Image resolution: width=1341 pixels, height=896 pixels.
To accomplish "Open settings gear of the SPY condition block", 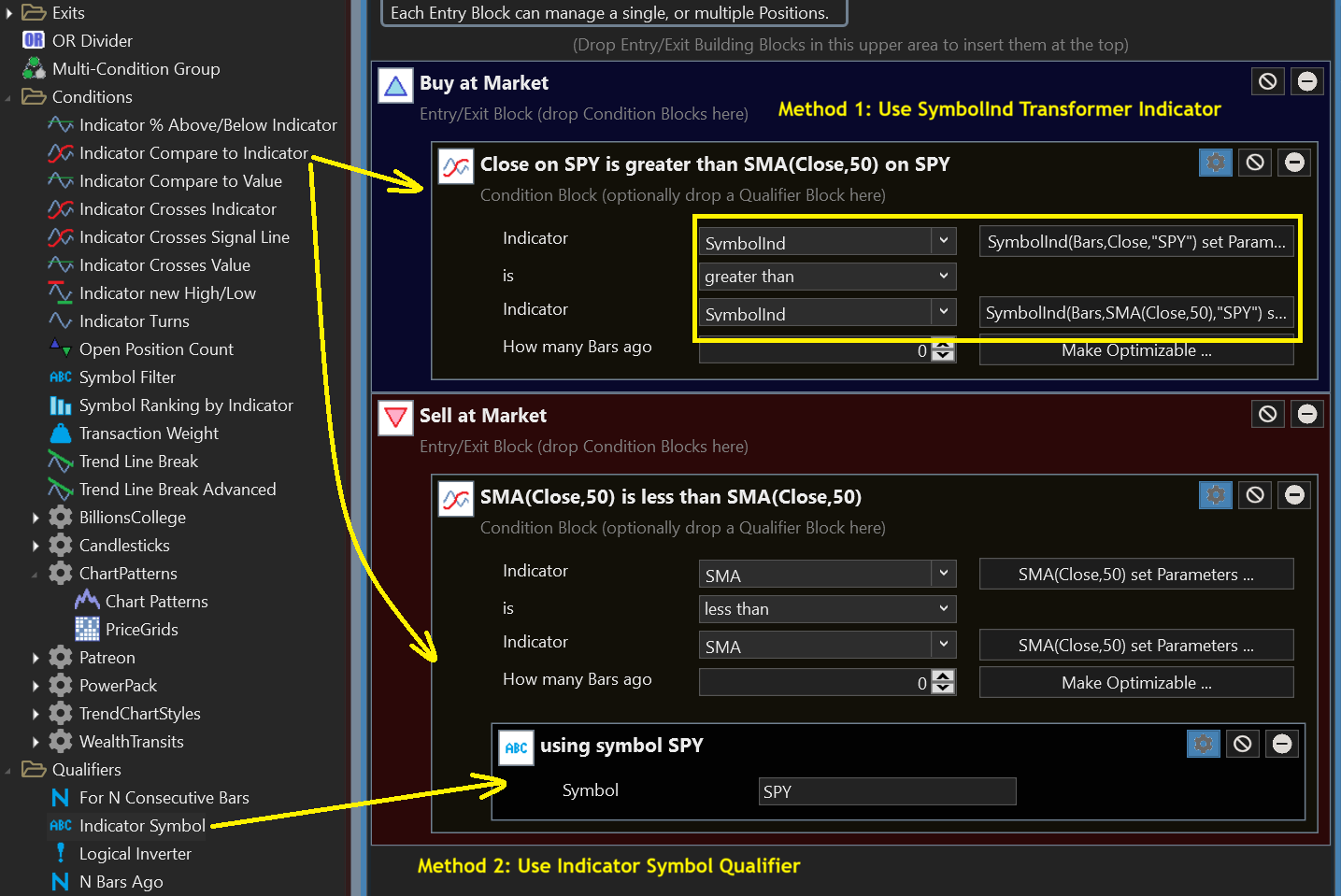I will click(1215, 163).
